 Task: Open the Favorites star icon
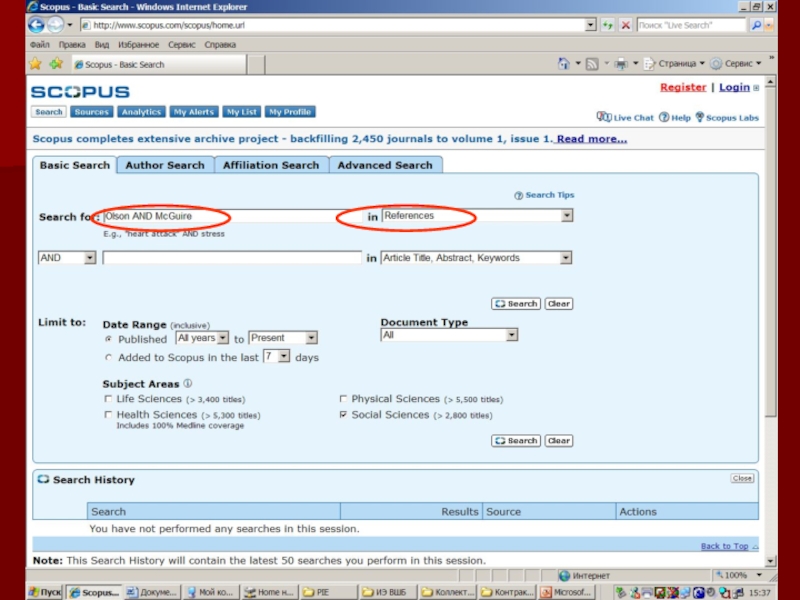pyautogui.click(x=35, y=64)
